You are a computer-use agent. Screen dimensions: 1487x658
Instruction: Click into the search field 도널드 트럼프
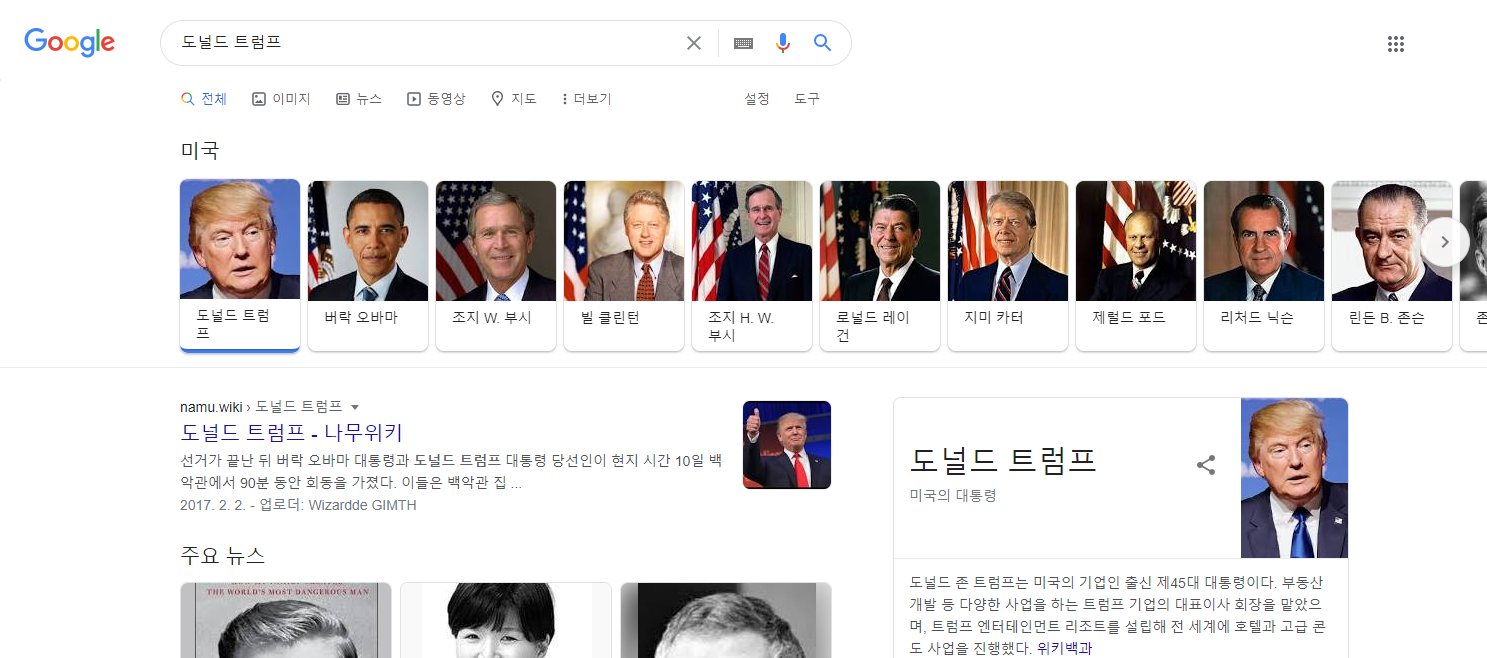425,43
